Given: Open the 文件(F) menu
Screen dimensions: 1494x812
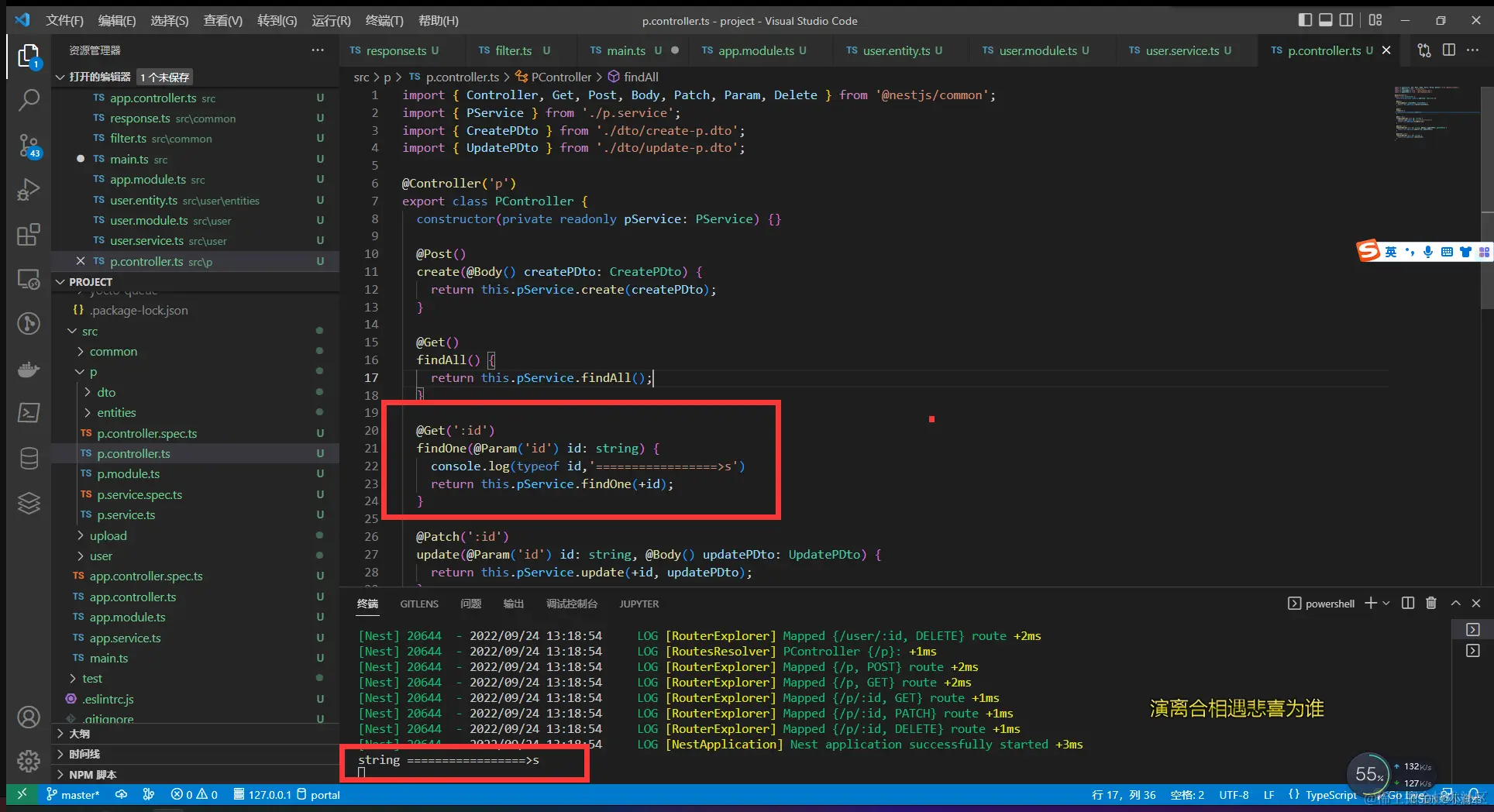Looking at the screenshot, I should coord(64,20).
